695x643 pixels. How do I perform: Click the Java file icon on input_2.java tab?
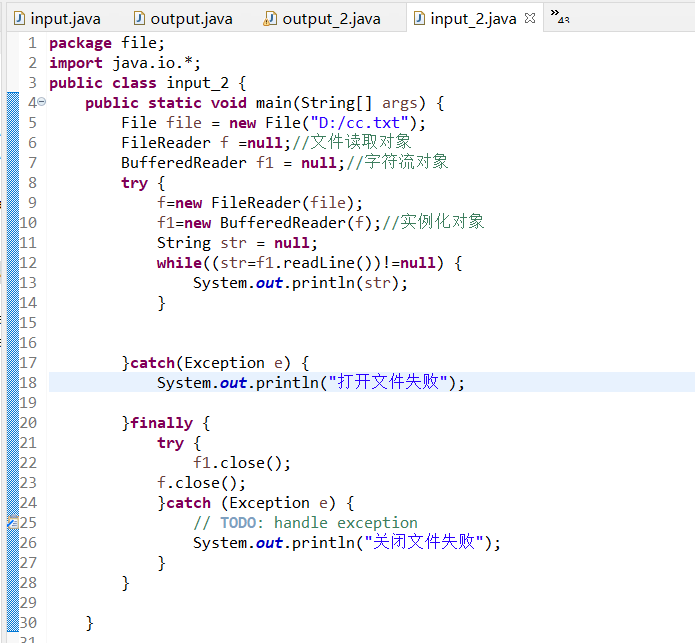pos(419,19)
